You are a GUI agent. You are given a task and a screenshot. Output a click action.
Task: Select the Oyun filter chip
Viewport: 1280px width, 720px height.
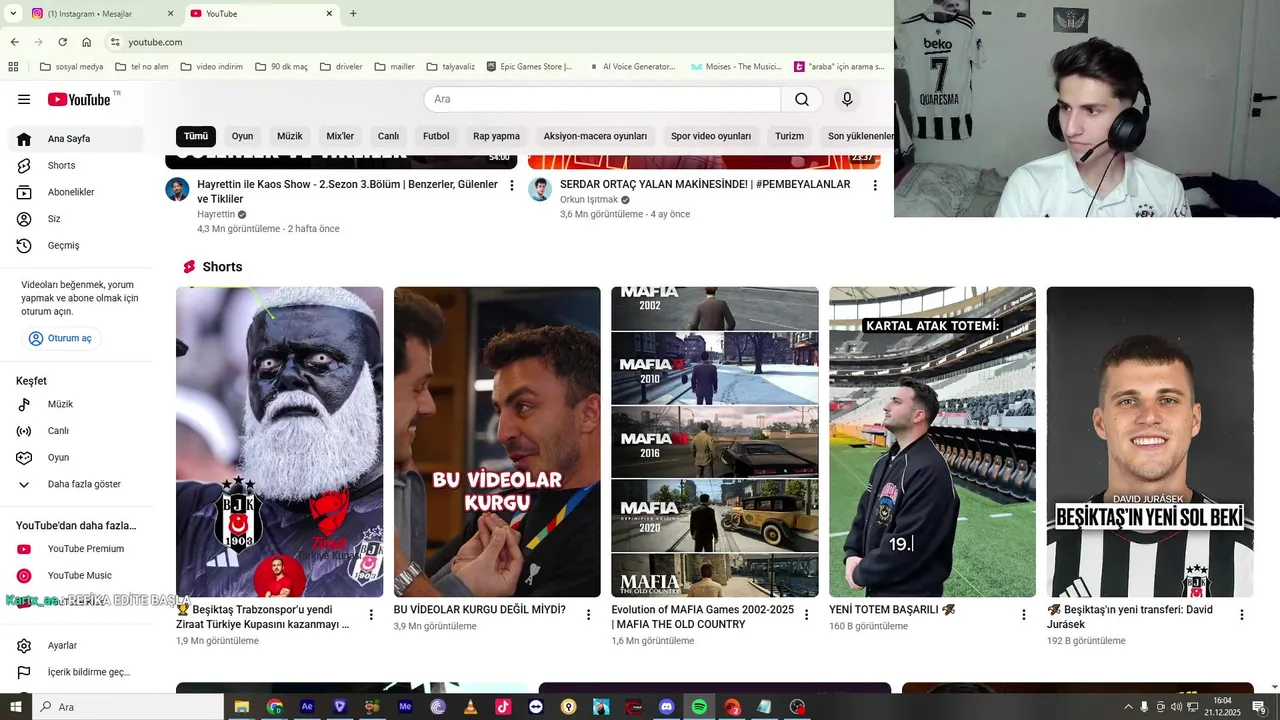242,136
